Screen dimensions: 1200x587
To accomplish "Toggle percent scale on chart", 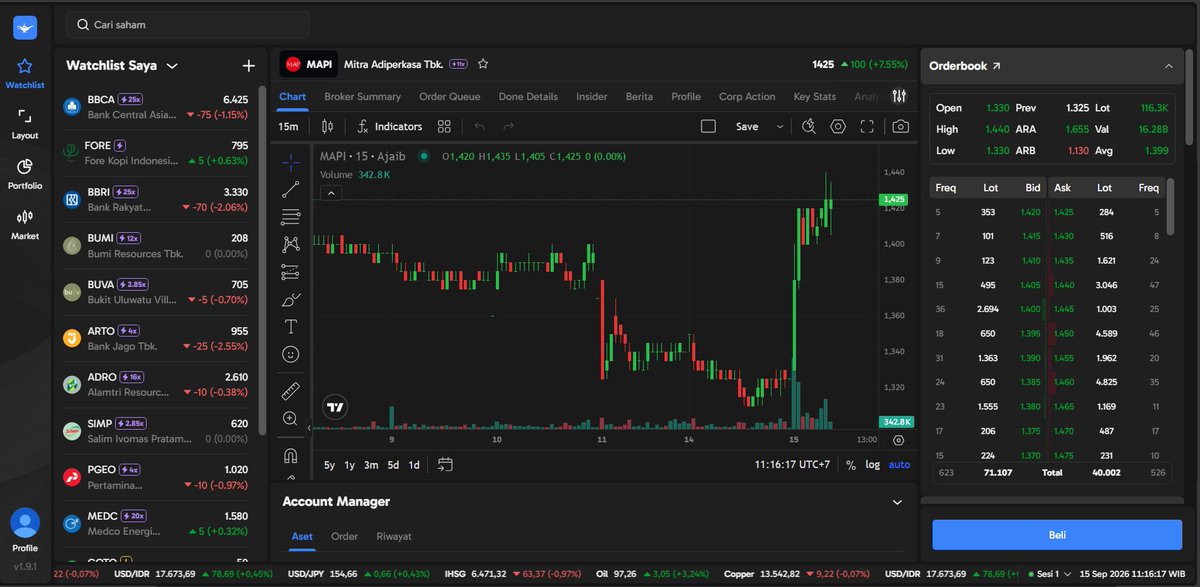I will tap(851, 465).
